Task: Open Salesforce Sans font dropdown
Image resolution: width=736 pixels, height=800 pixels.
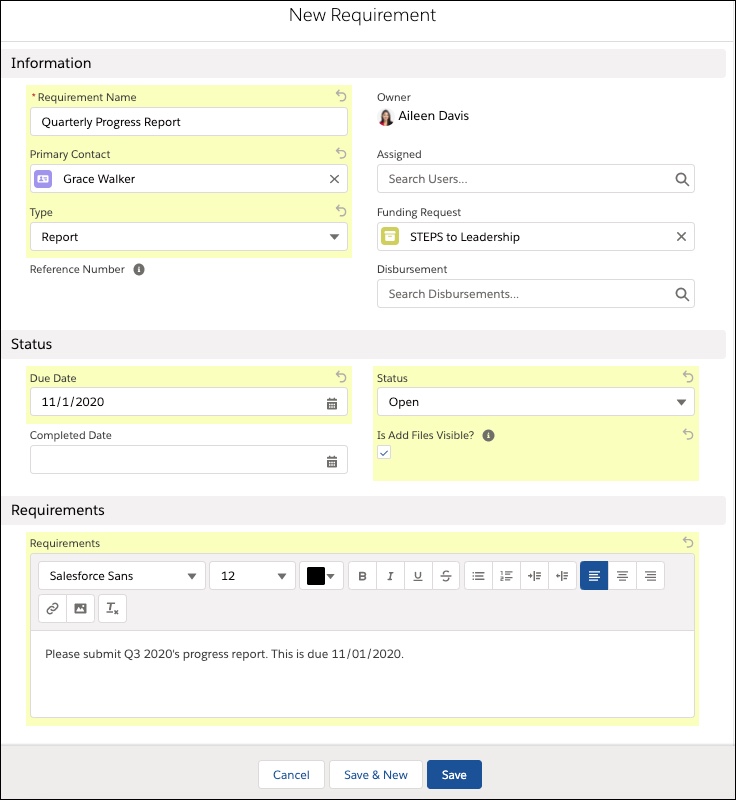Action: point(122,576)
